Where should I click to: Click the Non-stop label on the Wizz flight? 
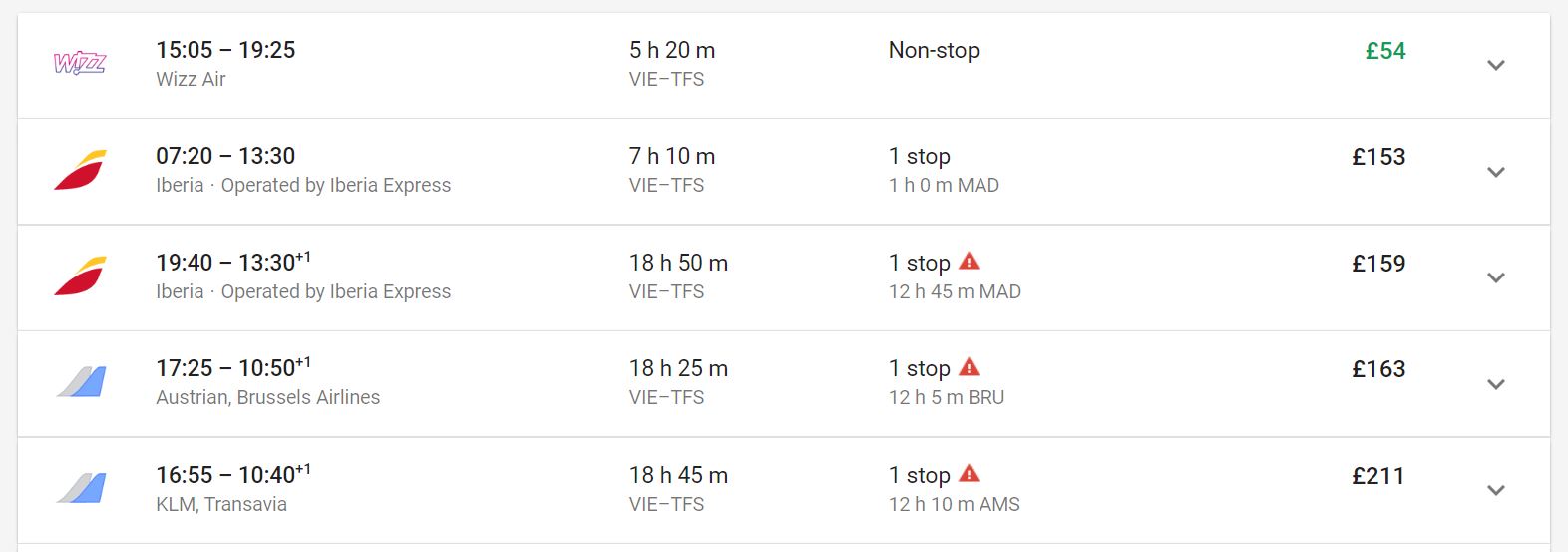[934, 50]
